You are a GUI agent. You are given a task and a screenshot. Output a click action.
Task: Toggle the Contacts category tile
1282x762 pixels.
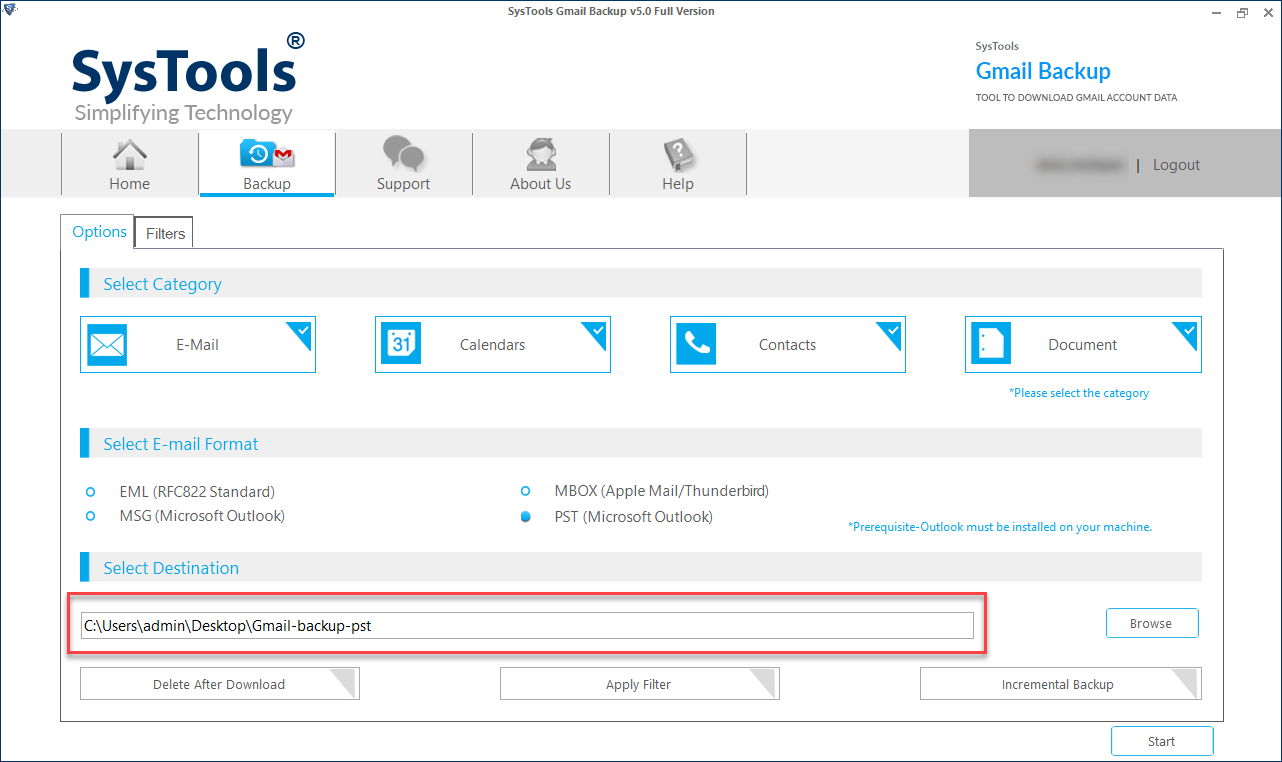point(788,345)
